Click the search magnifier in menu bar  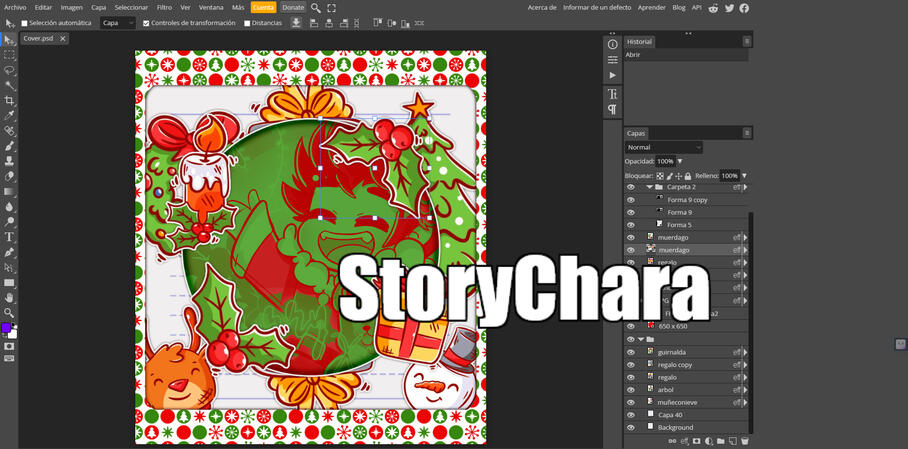click(x=316, y=7)
